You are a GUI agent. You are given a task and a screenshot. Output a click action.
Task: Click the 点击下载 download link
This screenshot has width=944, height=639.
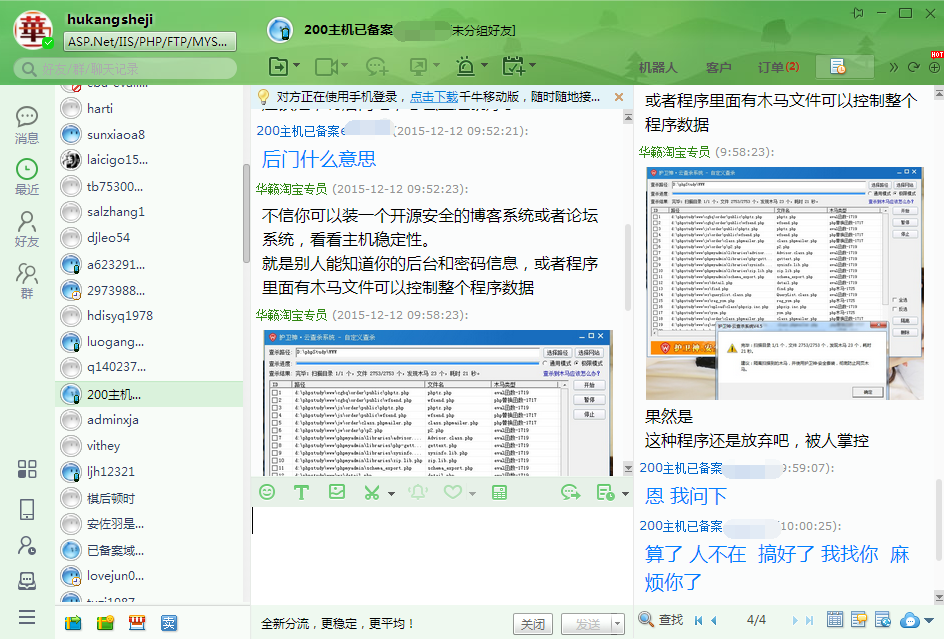click(x=434, y=97)
